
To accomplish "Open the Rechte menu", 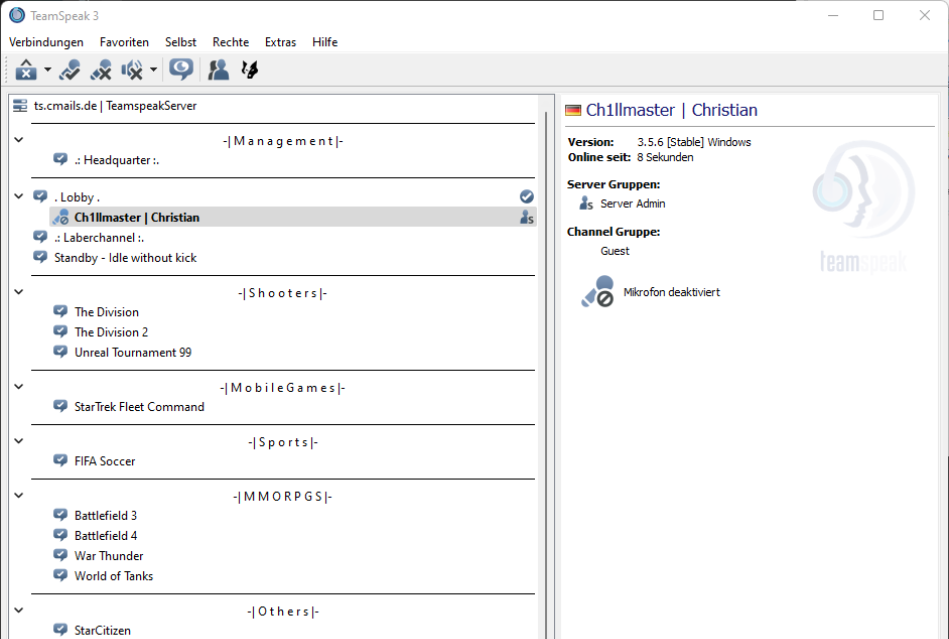I will tap(231, 42).
